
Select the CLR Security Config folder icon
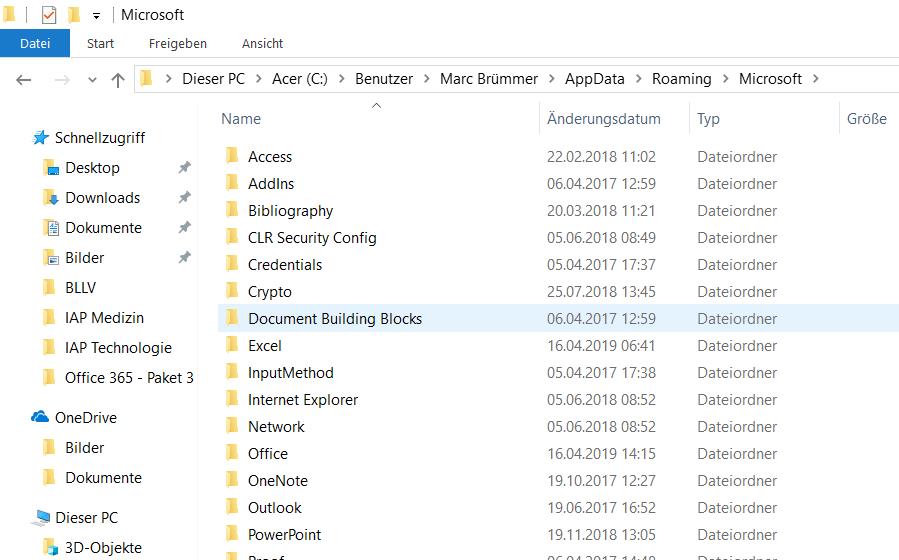coord(232,237)
